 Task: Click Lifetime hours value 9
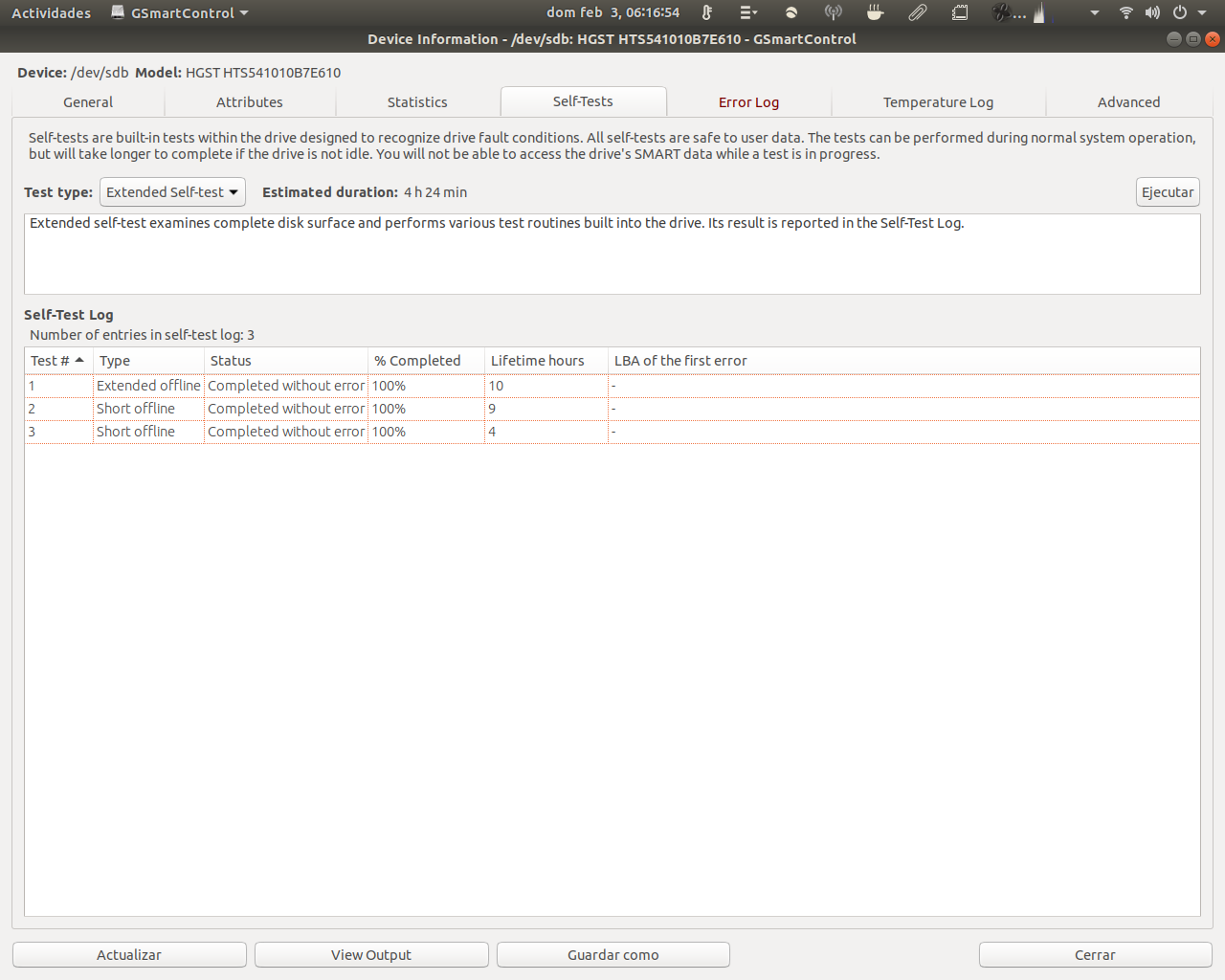492,409
